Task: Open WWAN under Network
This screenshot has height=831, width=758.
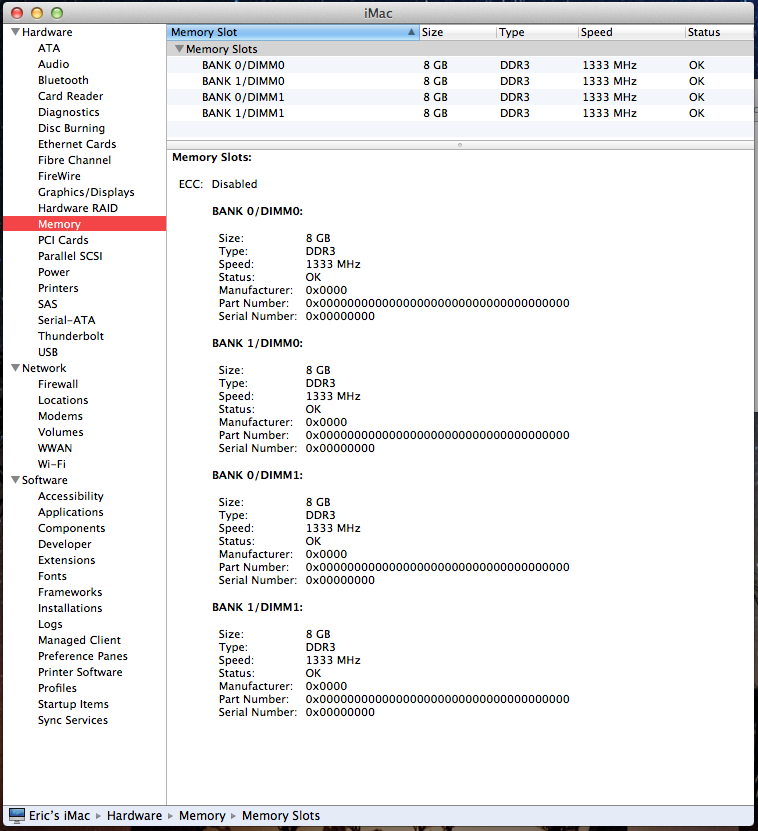Action: [55, 448]
